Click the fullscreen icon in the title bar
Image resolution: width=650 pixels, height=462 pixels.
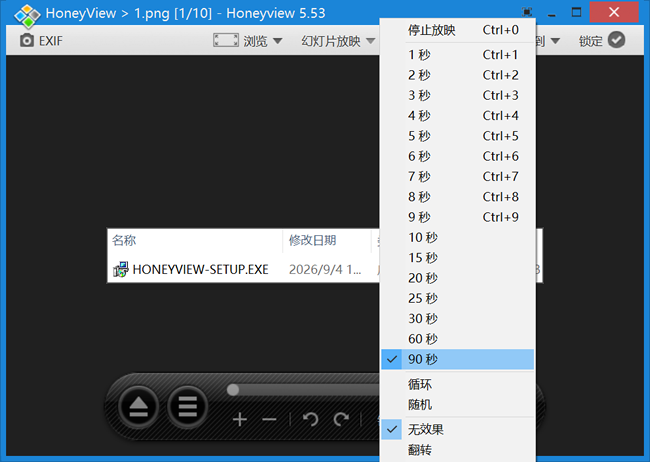click(526, 12)
